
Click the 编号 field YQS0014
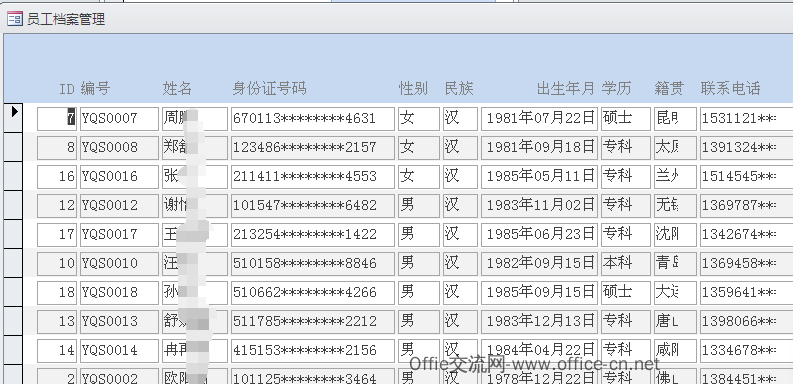click(x=119, y=351)
